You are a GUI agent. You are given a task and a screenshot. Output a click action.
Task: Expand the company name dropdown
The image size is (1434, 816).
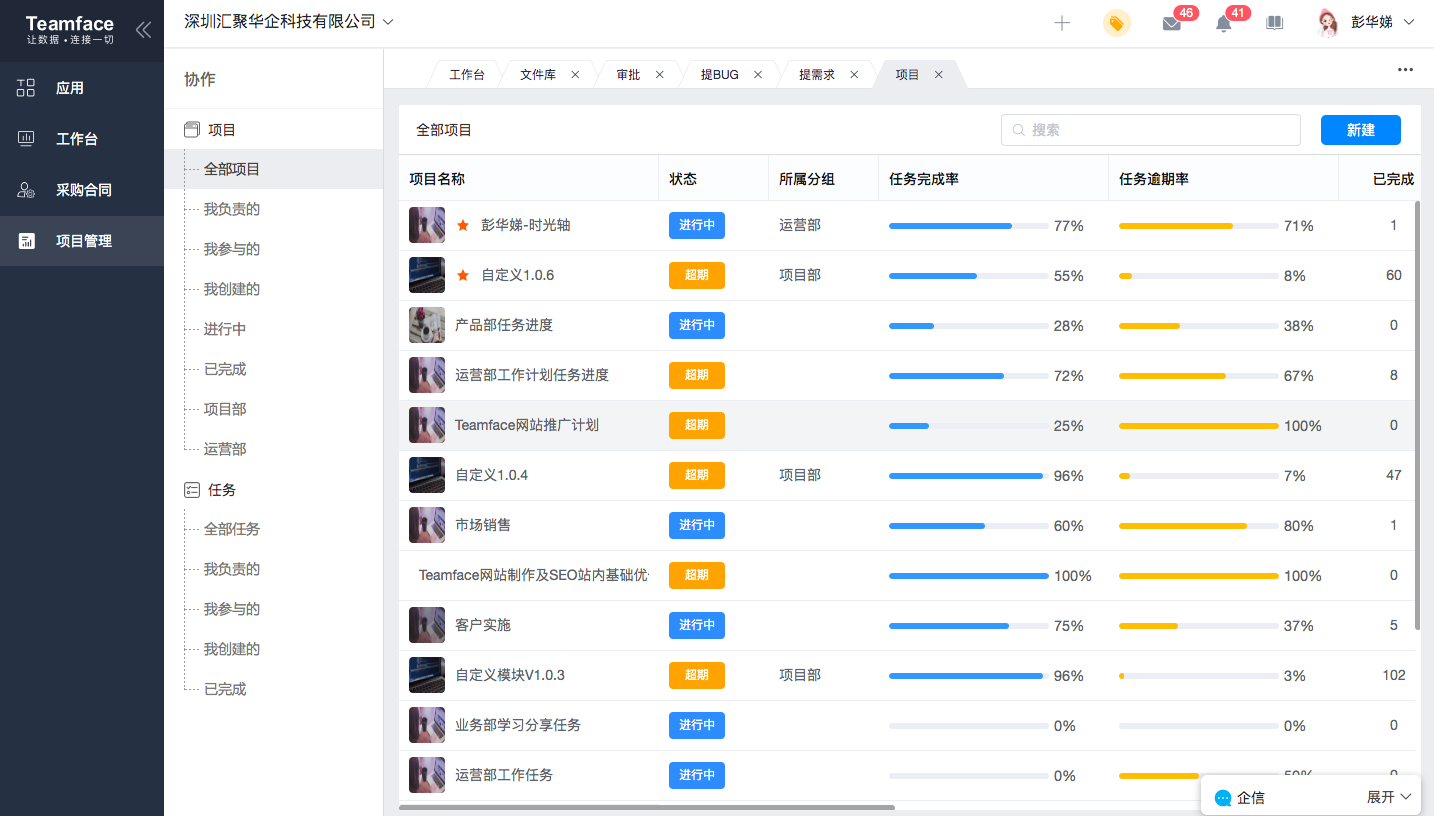click(x=388, y=22)
